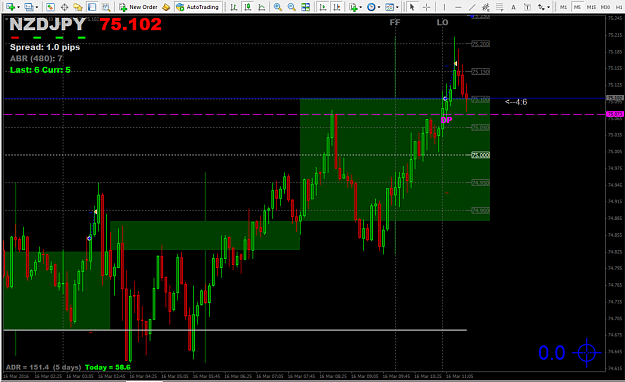The width and height of the screenshot is (625, 382).
Task: Expand the Templates dropdown arrow
Action: point(397,7)
